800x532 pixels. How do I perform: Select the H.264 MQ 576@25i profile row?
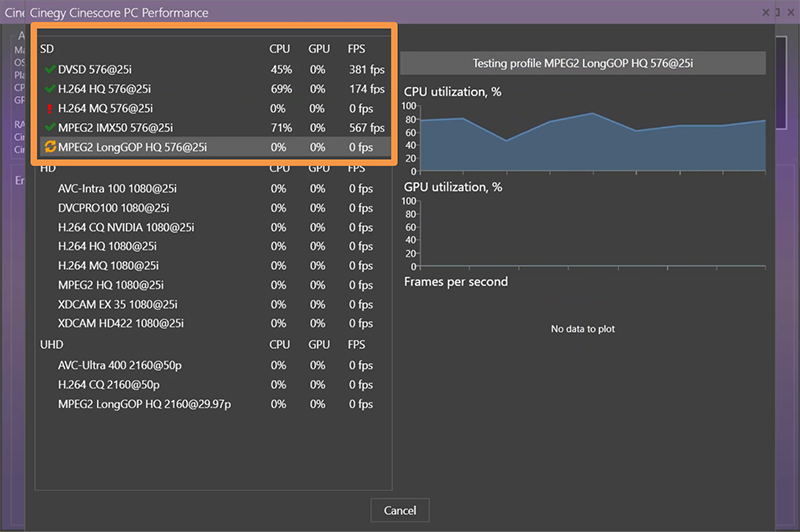coord(215,108)
